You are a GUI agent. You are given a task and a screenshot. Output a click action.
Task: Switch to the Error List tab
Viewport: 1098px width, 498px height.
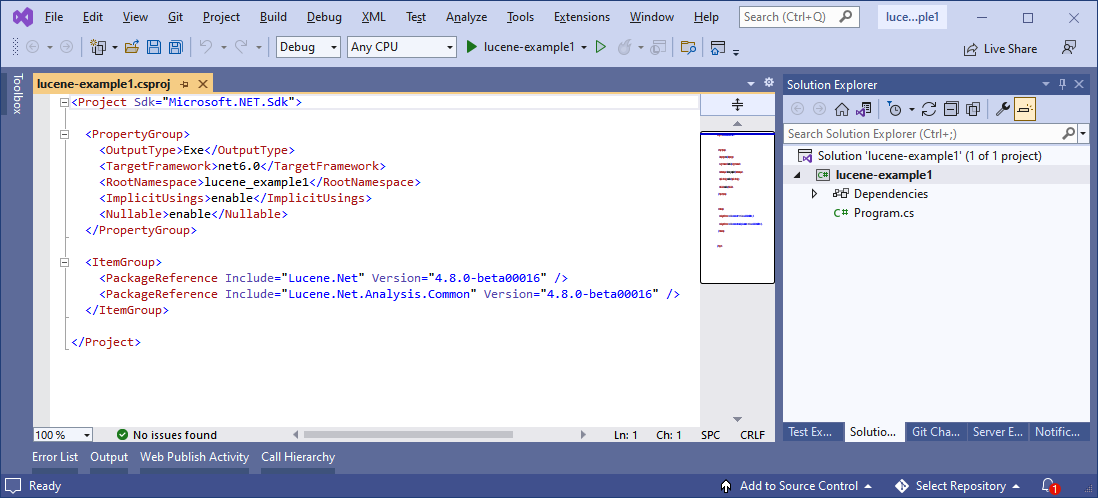pos(55,457)
